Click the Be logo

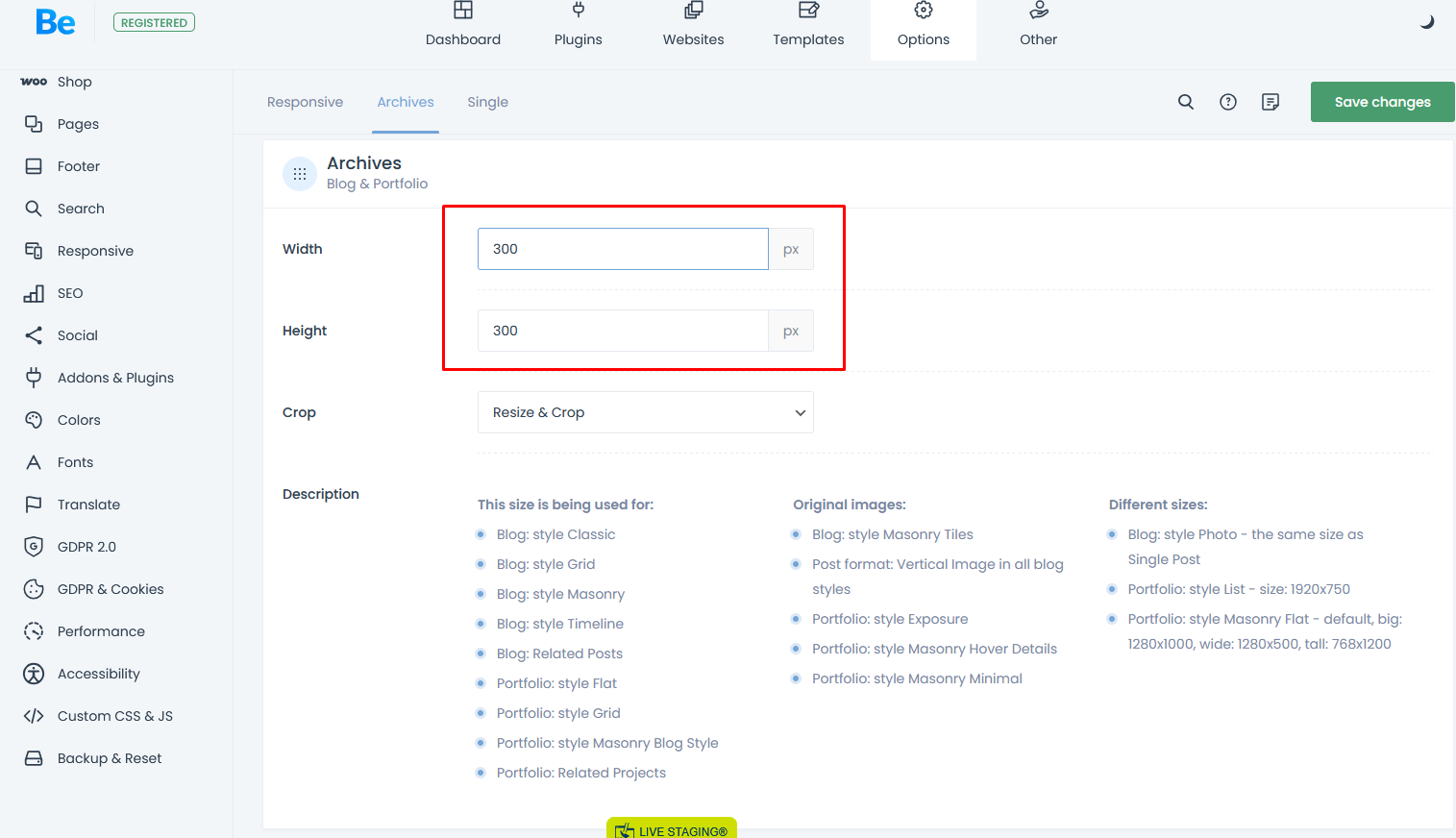pyautogui.click(x=55, y=22)
